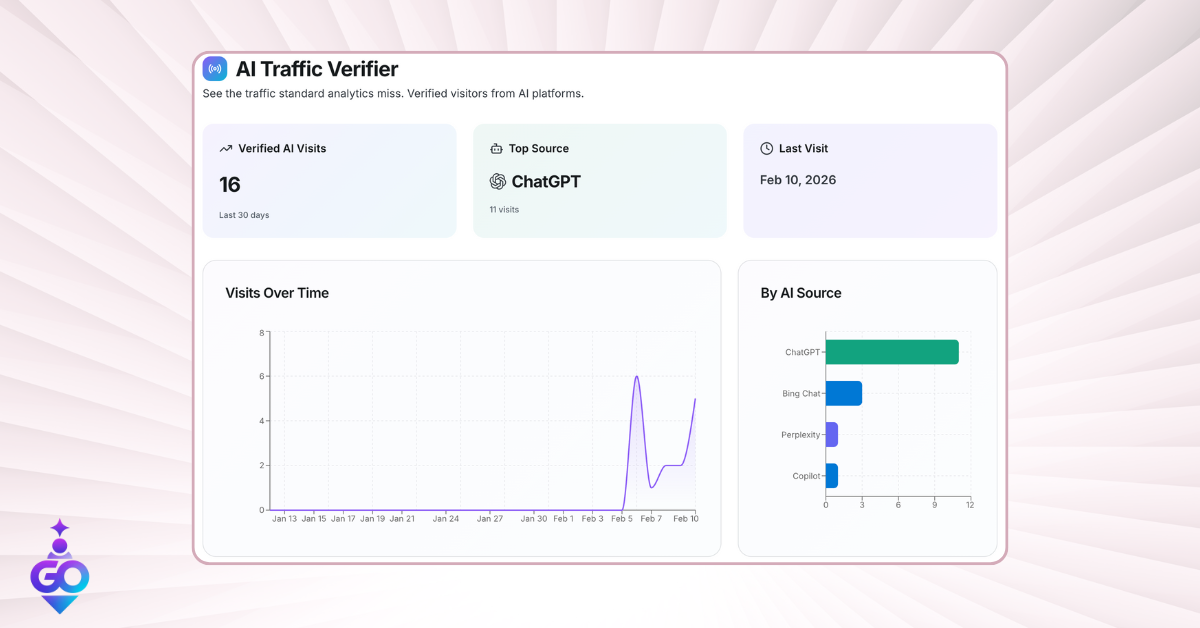
Task: Select the purple Perplexity bar
Action: click(x=831, y=435)
